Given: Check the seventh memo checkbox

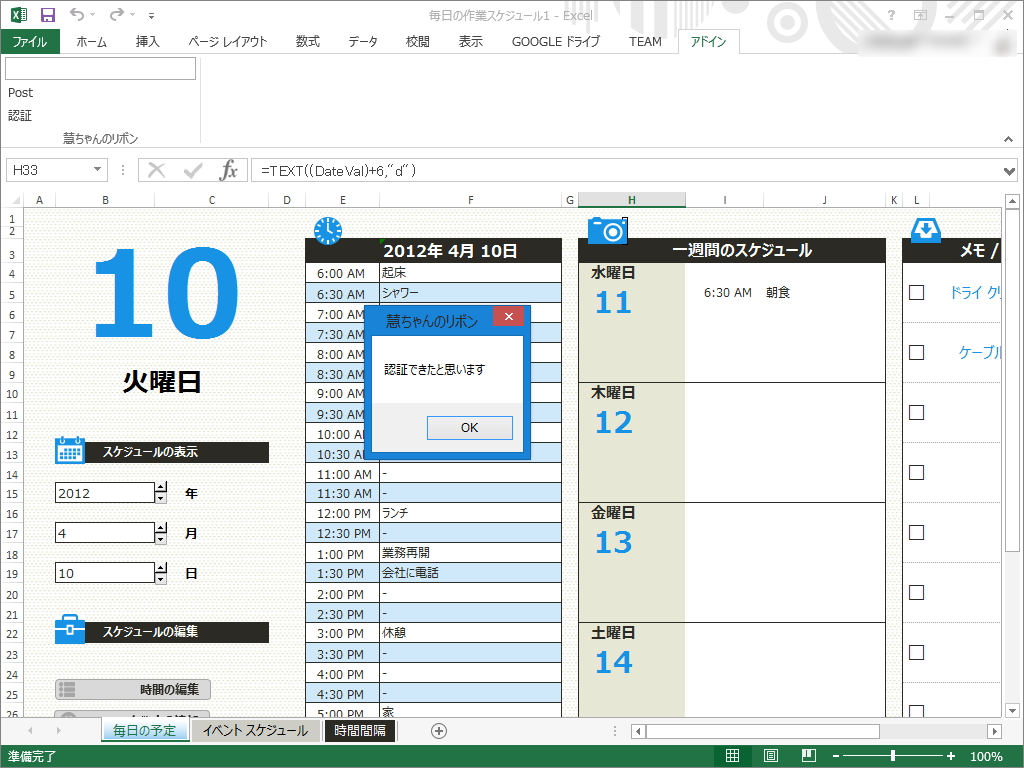Looking at the screenshot, I should point(916,652).
